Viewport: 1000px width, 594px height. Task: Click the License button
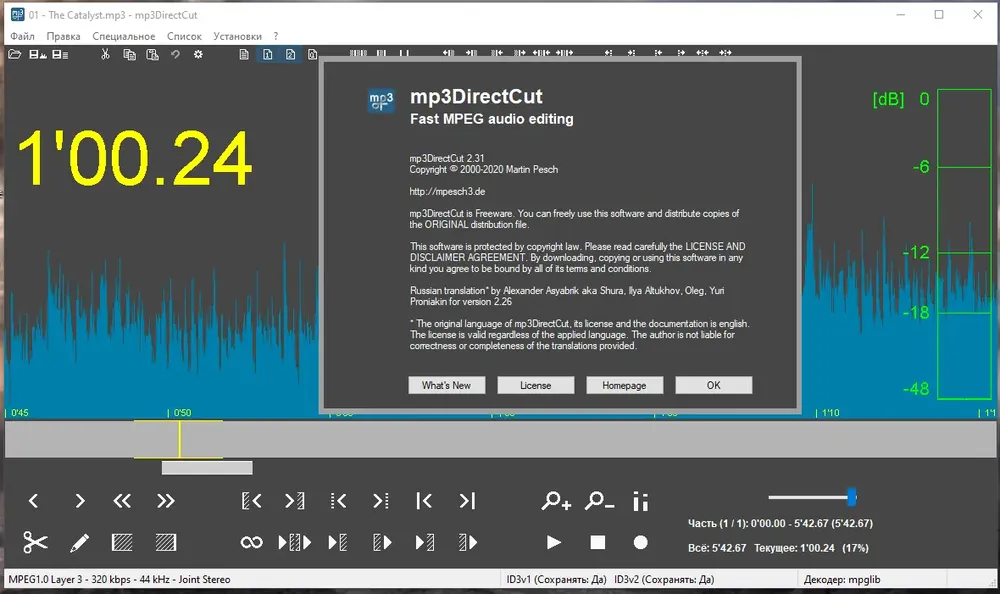click(536, 385)
